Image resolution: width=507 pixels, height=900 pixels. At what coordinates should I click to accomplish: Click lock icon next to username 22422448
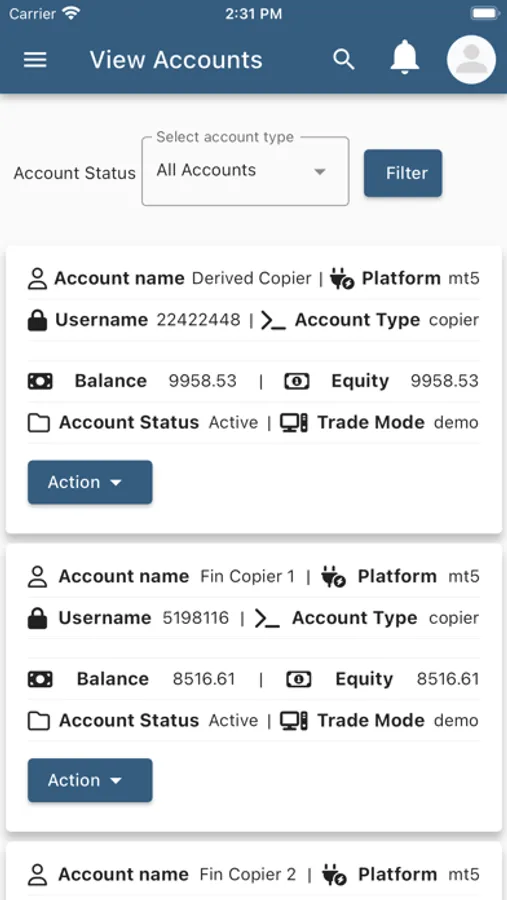[x=37, y=320]
